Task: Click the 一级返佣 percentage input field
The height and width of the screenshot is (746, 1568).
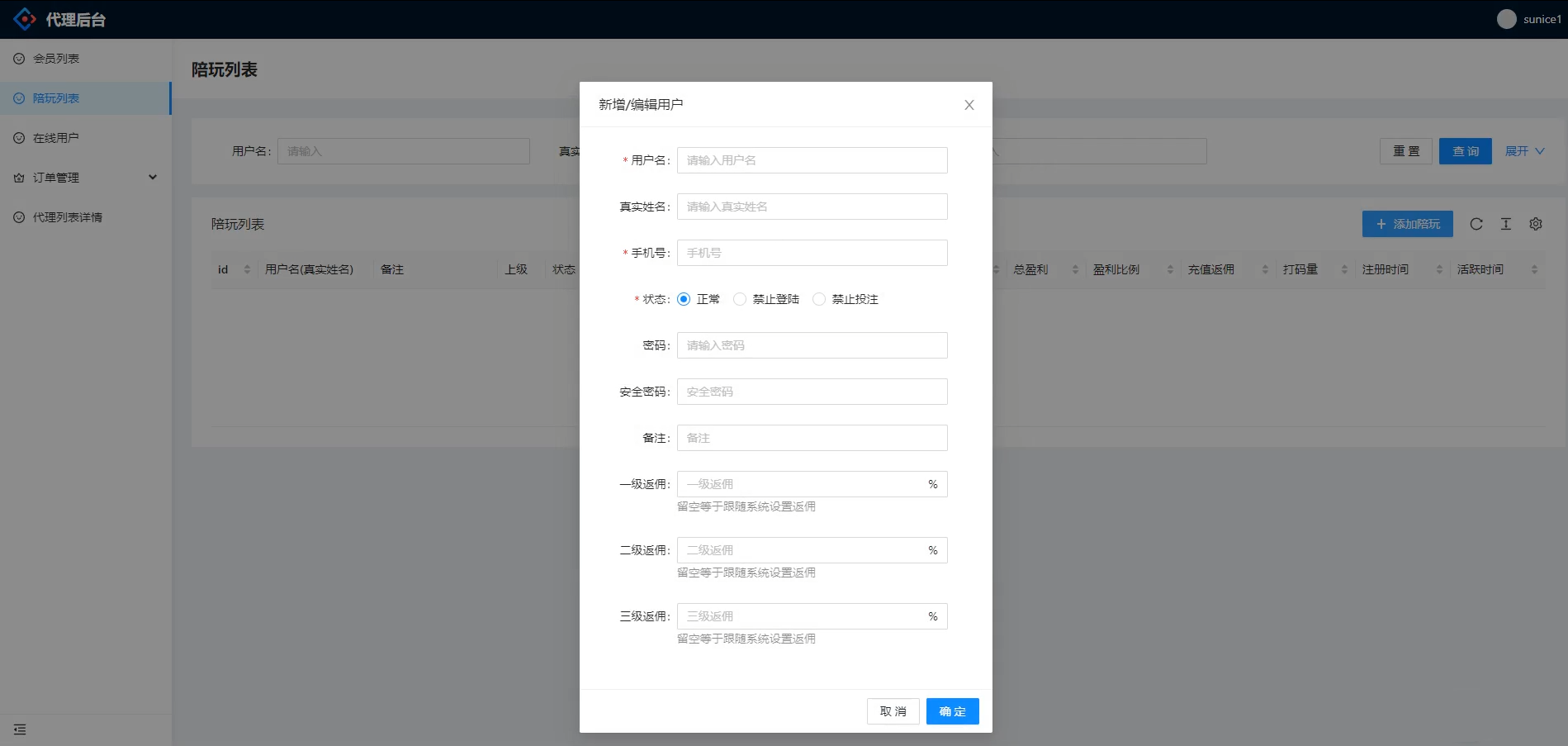Action: [801, 484]
